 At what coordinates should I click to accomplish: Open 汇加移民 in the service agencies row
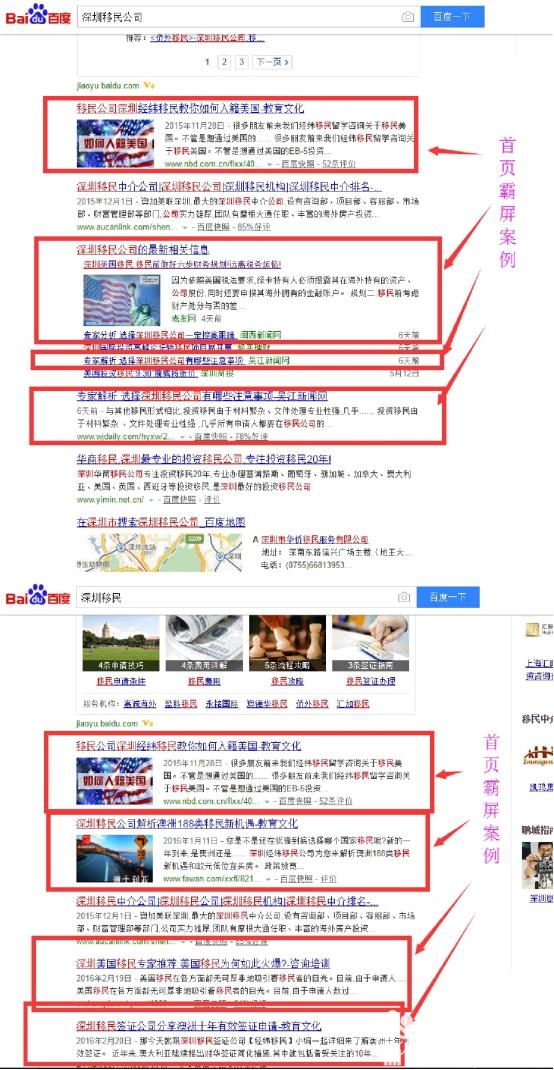(x=354, y=704)
